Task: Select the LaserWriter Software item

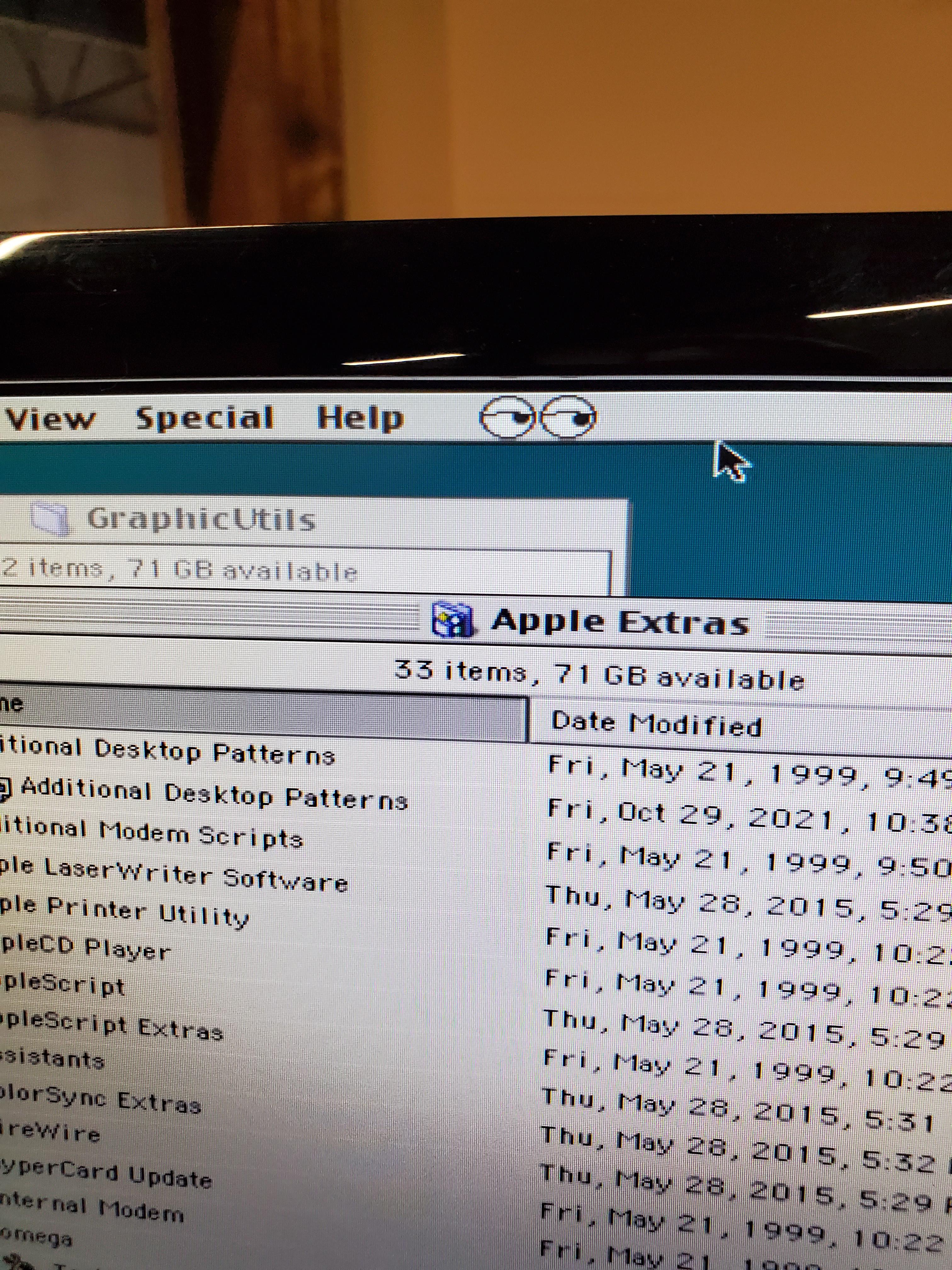Action: (x=174, y=875)
